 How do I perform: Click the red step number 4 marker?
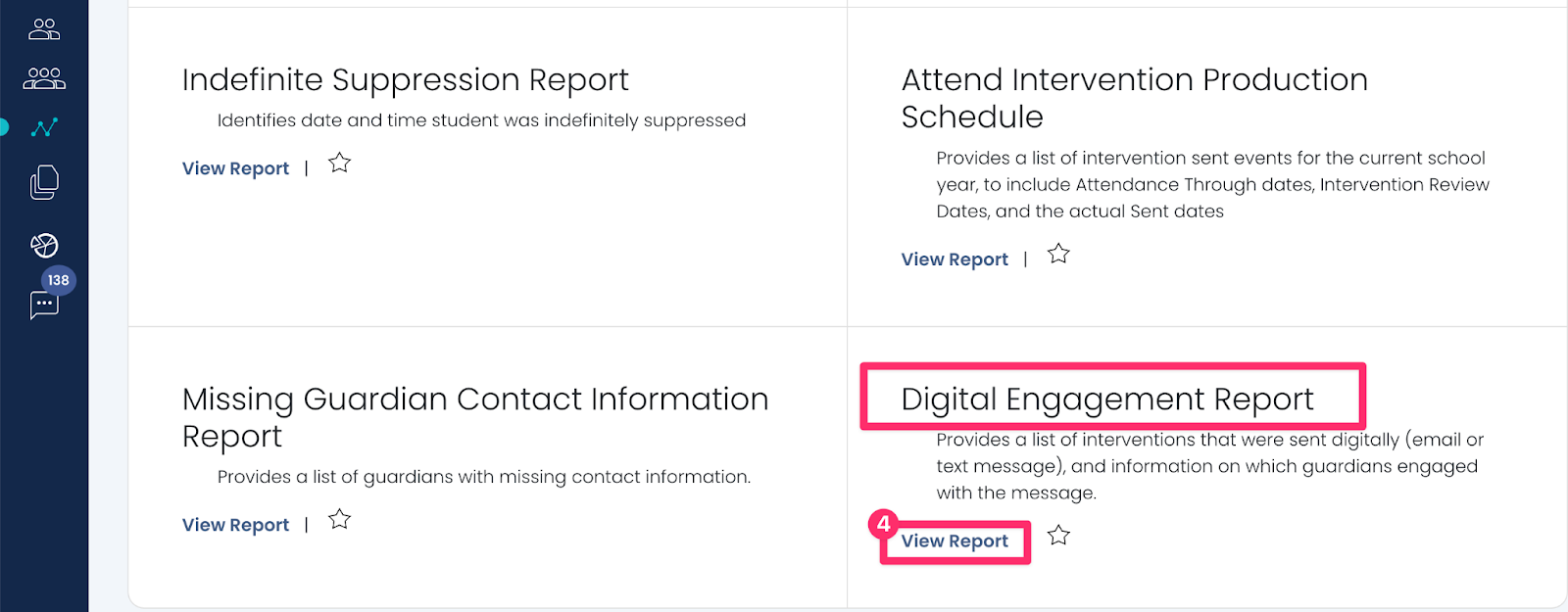[883, 524]
